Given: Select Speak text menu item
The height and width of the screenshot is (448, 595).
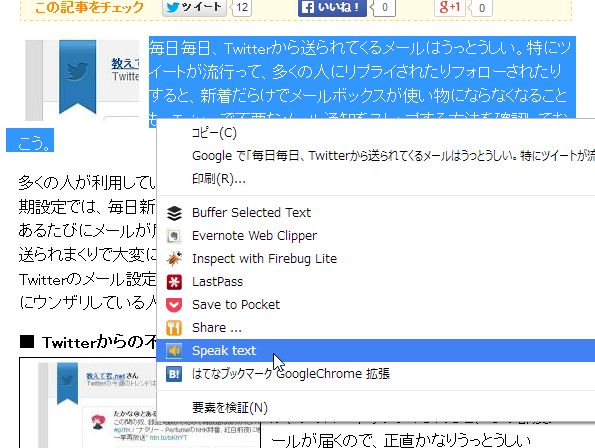Looking at the screenshot, I should coord(376,351).
